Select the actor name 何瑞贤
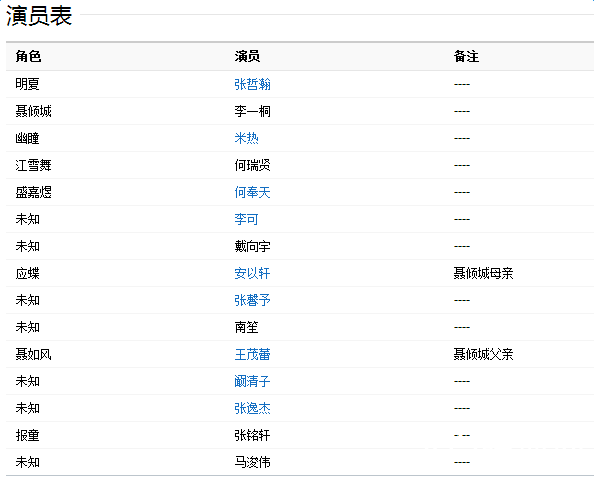Image resolution: width=594 pixels, height=484 pixels. tap(252, 165)
